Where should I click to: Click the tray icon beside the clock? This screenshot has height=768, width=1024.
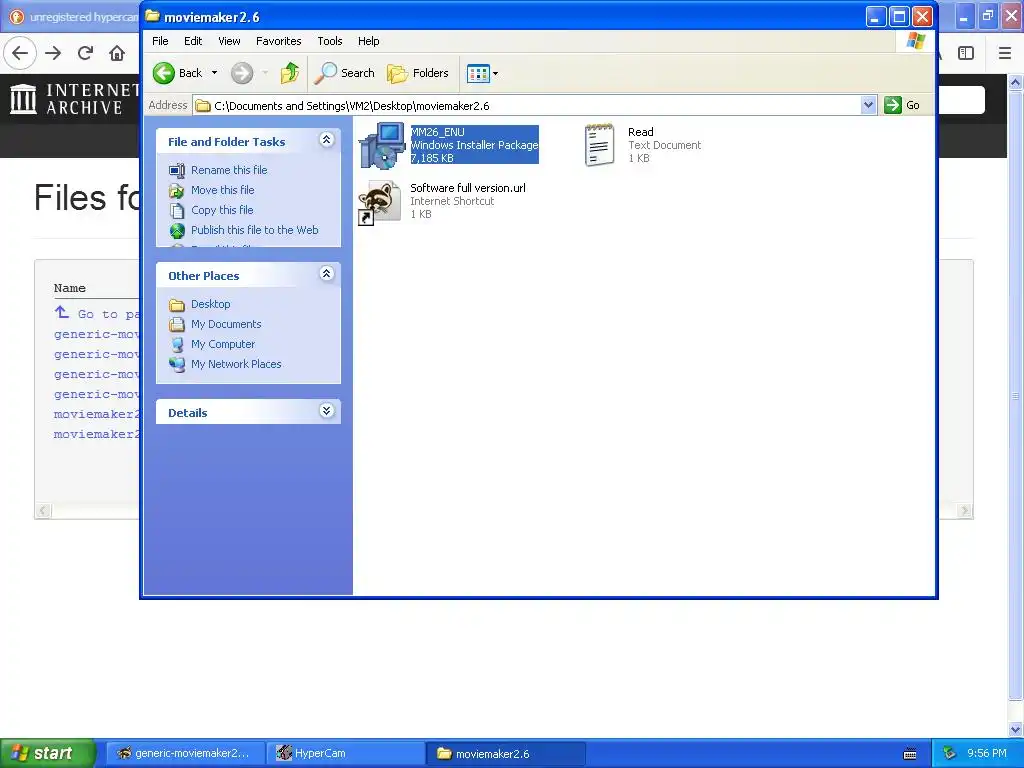(x=950, y=753)
